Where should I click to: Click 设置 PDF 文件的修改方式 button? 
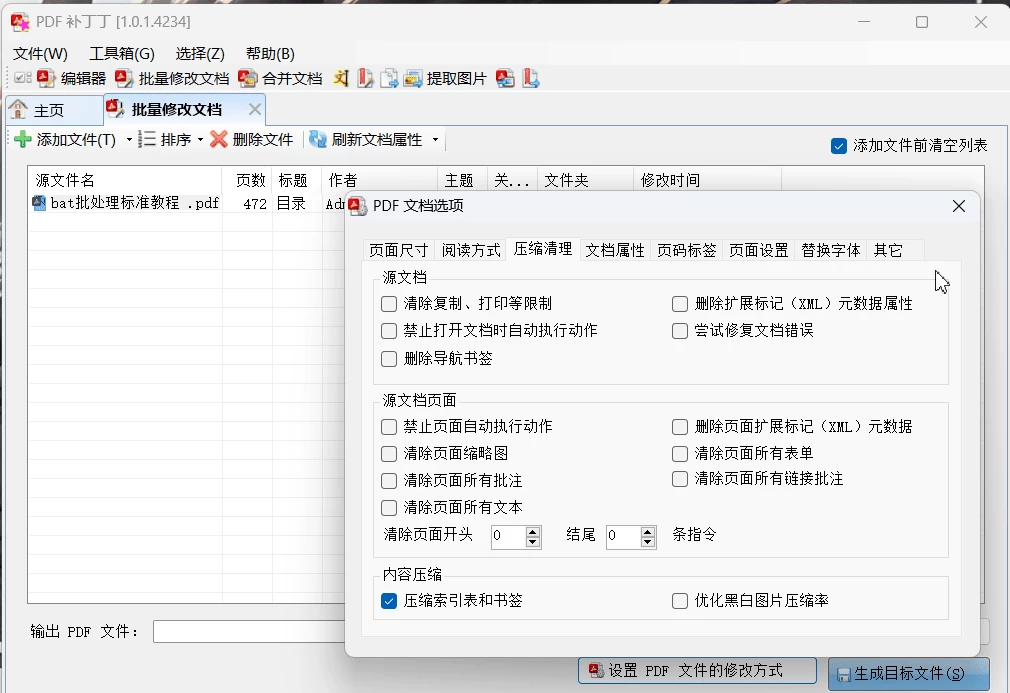point(697,670)
